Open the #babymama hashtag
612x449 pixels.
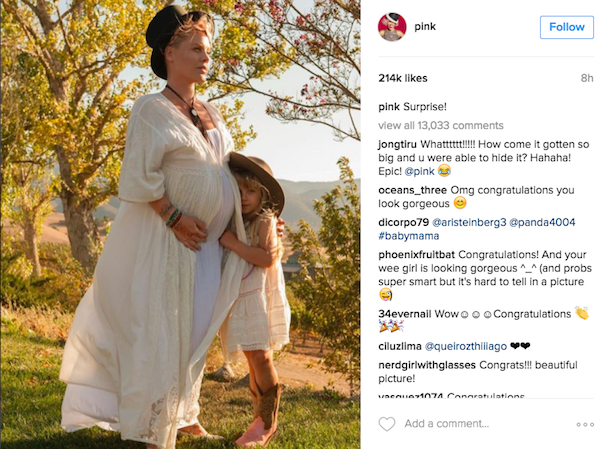409,236
